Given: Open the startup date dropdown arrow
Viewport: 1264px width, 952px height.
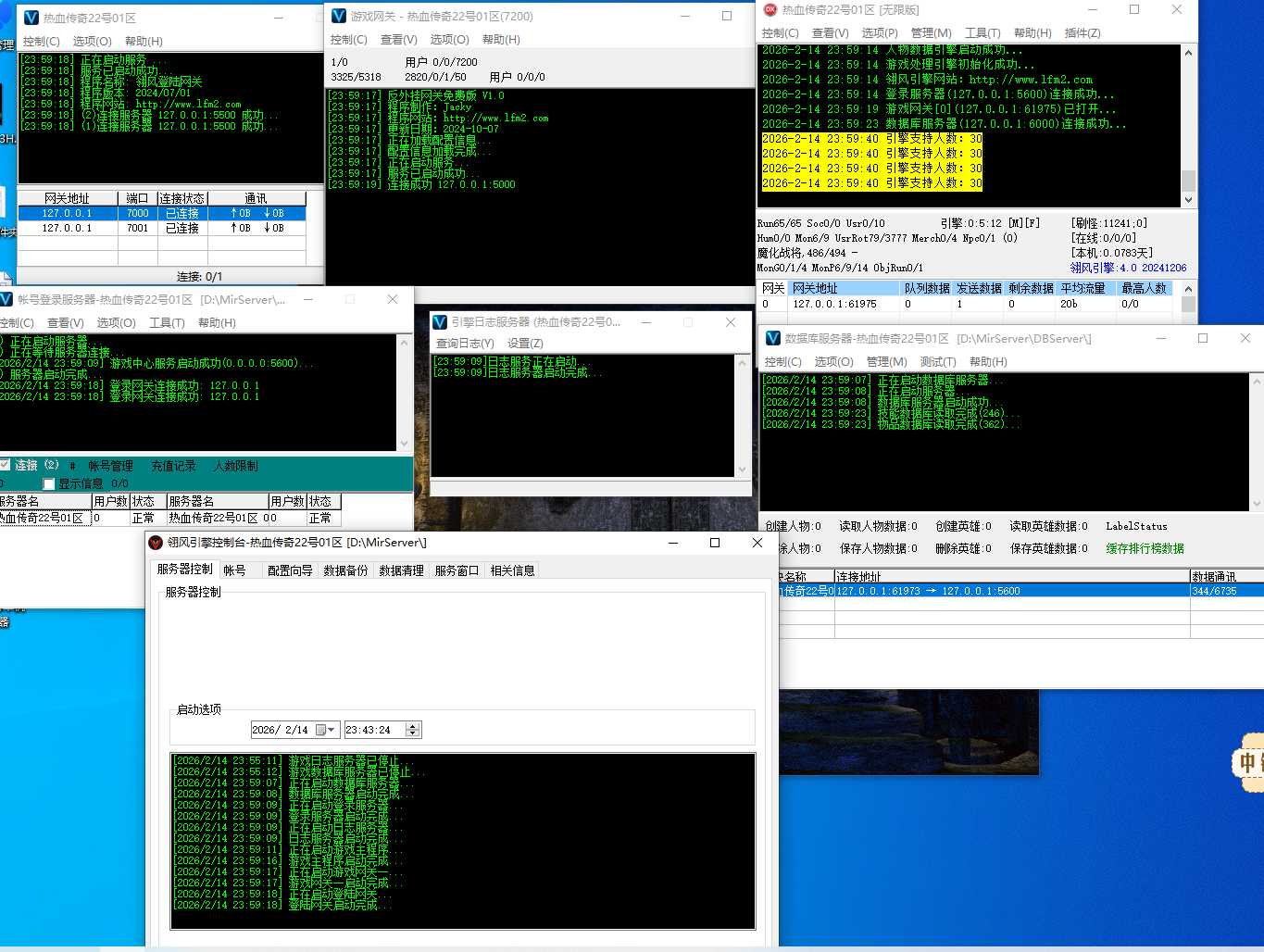Looking at the screenshot, I should click(332, 730).
